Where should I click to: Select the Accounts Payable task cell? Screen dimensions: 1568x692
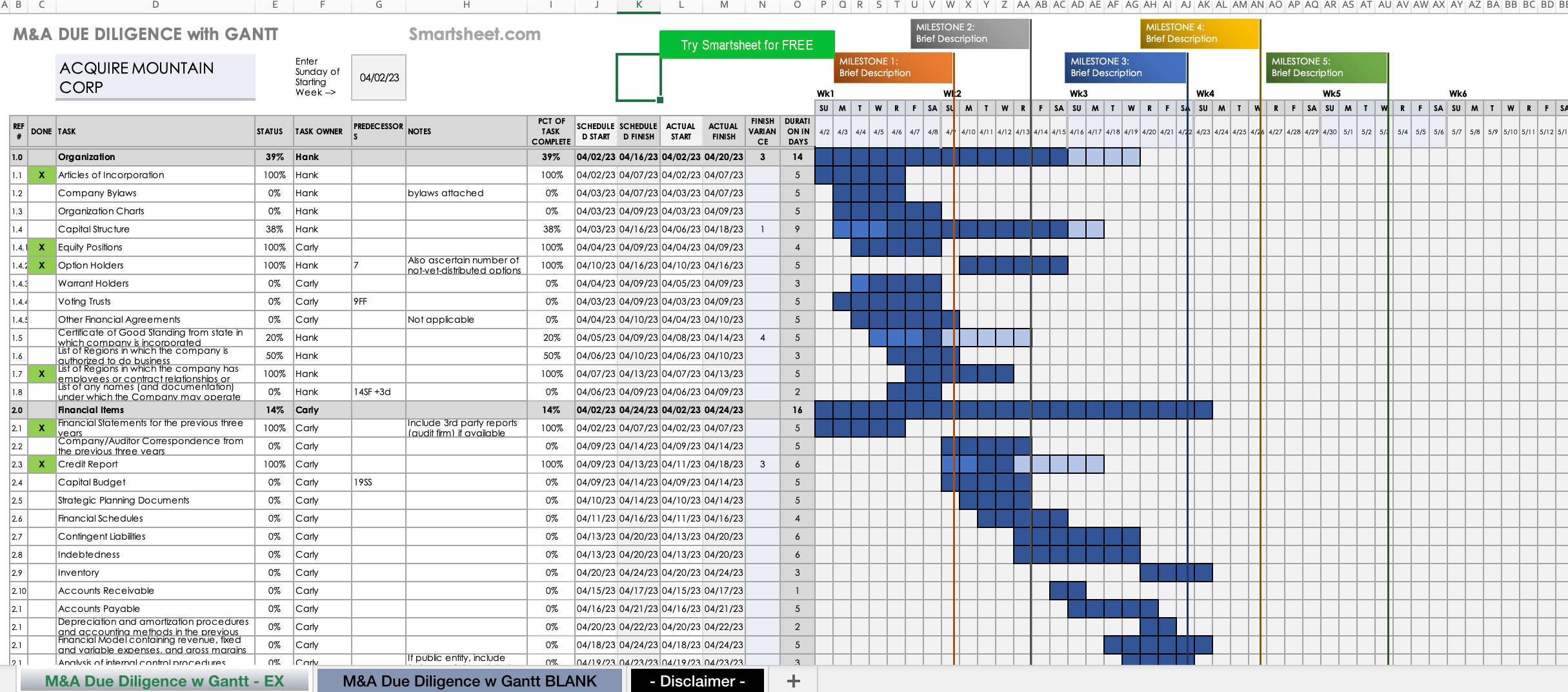tap(156, 609)
